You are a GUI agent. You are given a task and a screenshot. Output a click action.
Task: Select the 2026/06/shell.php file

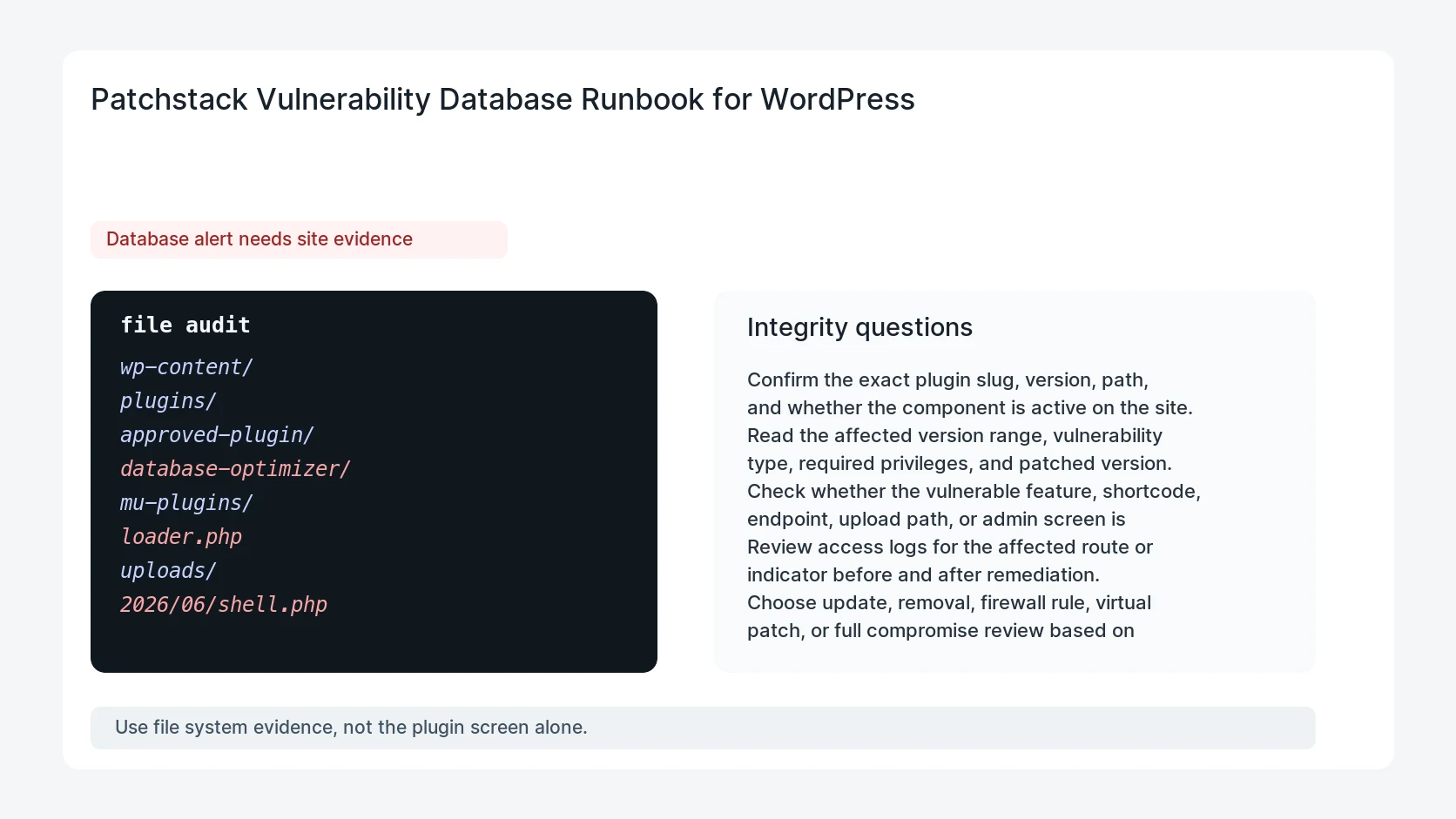tap(224, 605)
